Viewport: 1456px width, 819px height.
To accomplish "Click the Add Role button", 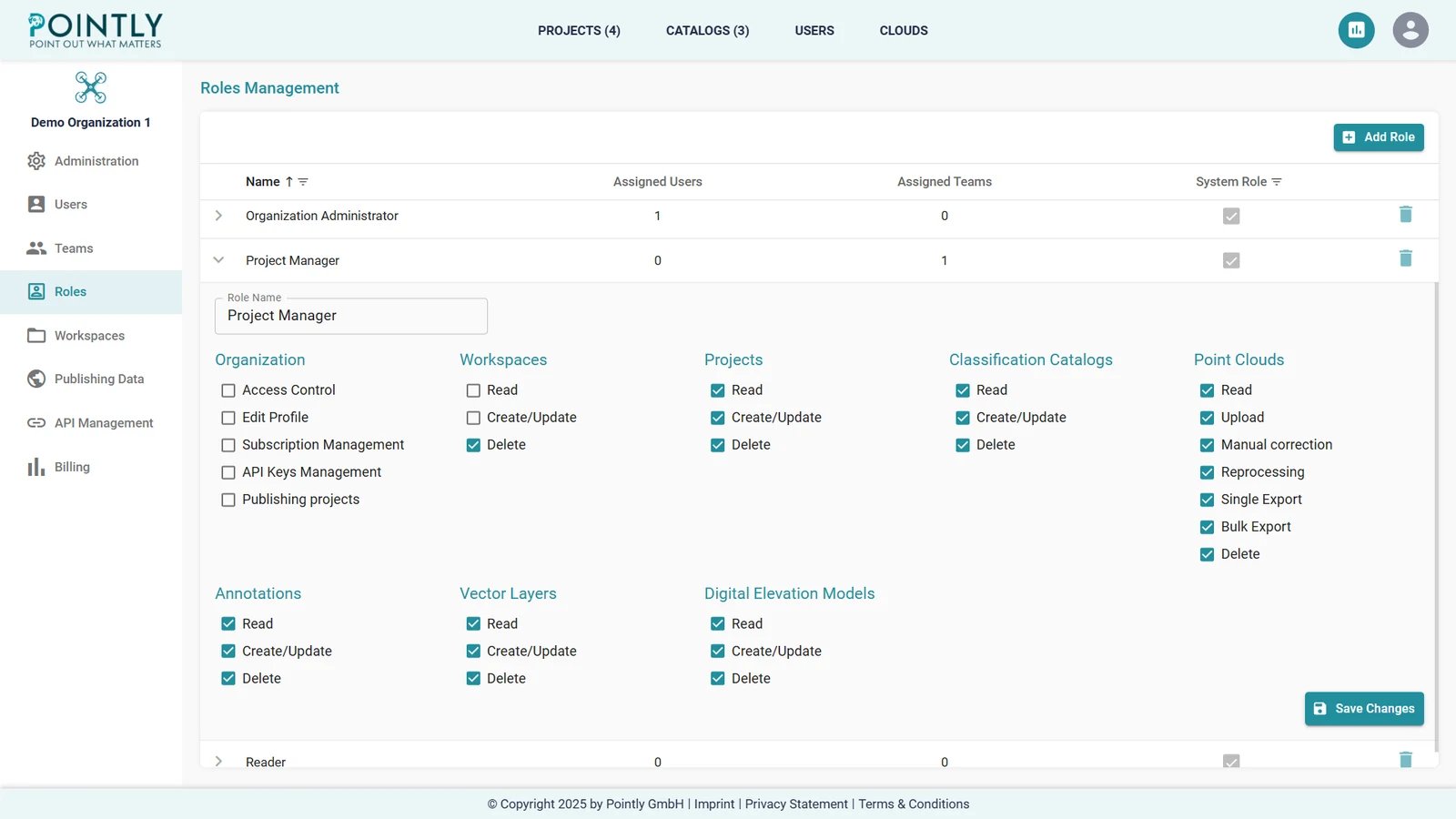I will [x=1379, y=137].
